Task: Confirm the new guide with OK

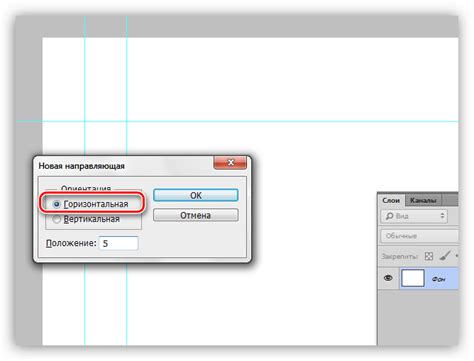Action: click(196, 195)
